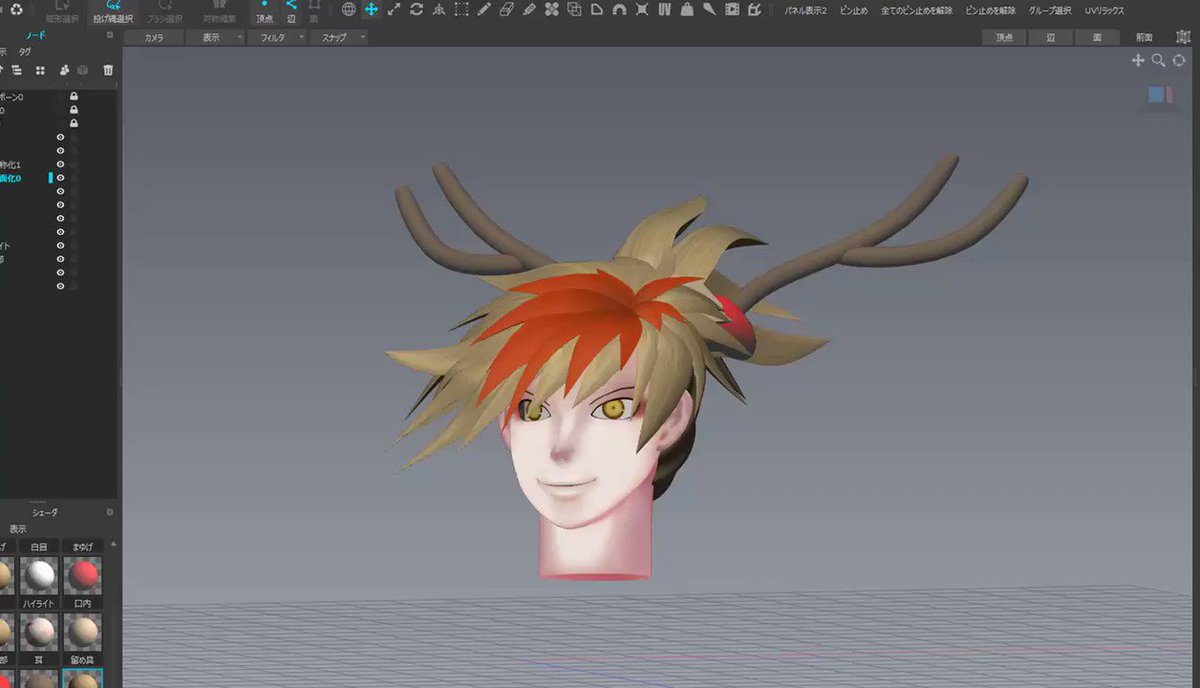Image resolution: width=1200 pixels, height=688 pixels.
Task: Click the trash icon in node panel
Action: point(108,70)
